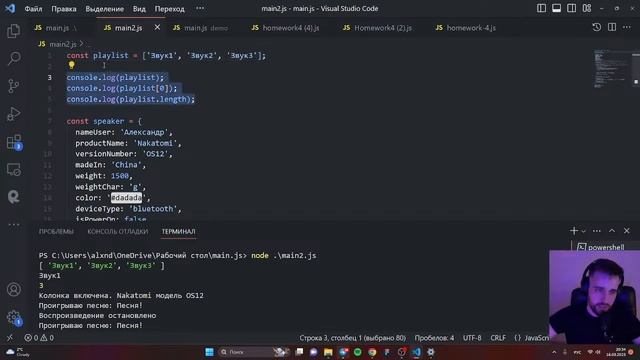Show additional activity bar views
The height and width of the screenshot is (360, 640).
[13, 224]
